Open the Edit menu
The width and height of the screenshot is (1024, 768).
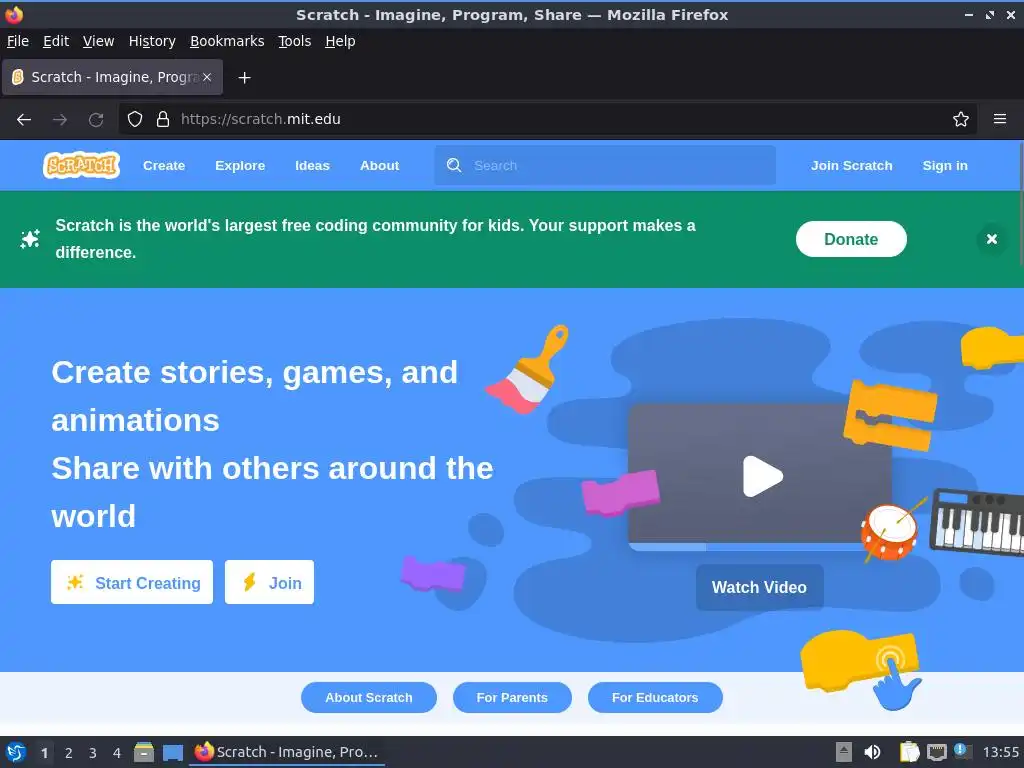click(56, 41)
